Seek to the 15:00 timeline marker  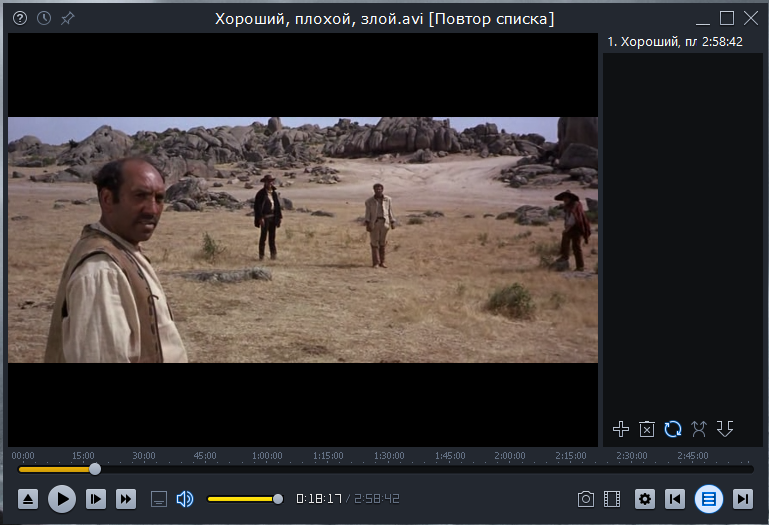[x=83, y=456]
